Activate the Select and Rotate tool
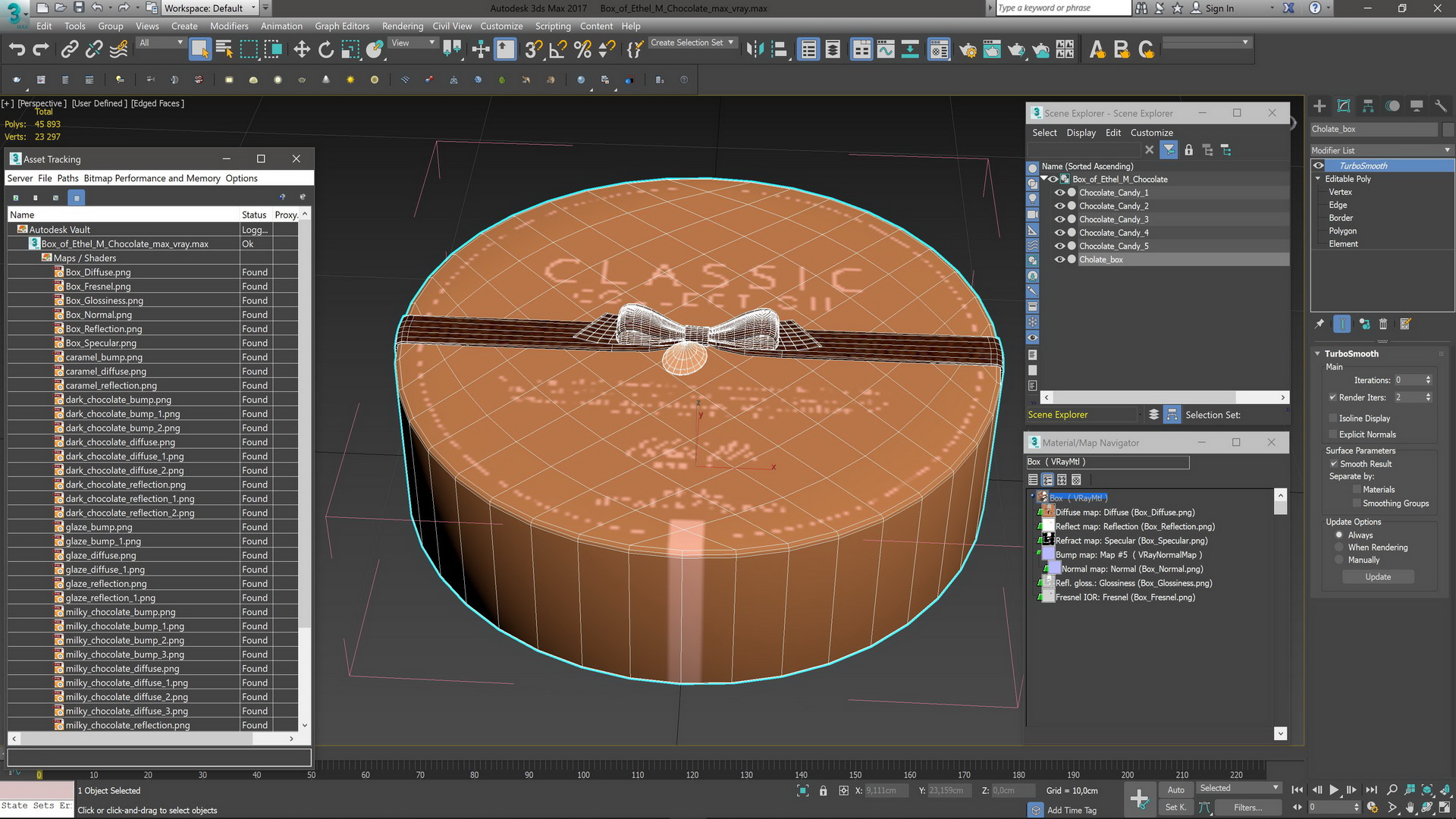This screenshot has width=1456, height=819. tap(326, 50)
